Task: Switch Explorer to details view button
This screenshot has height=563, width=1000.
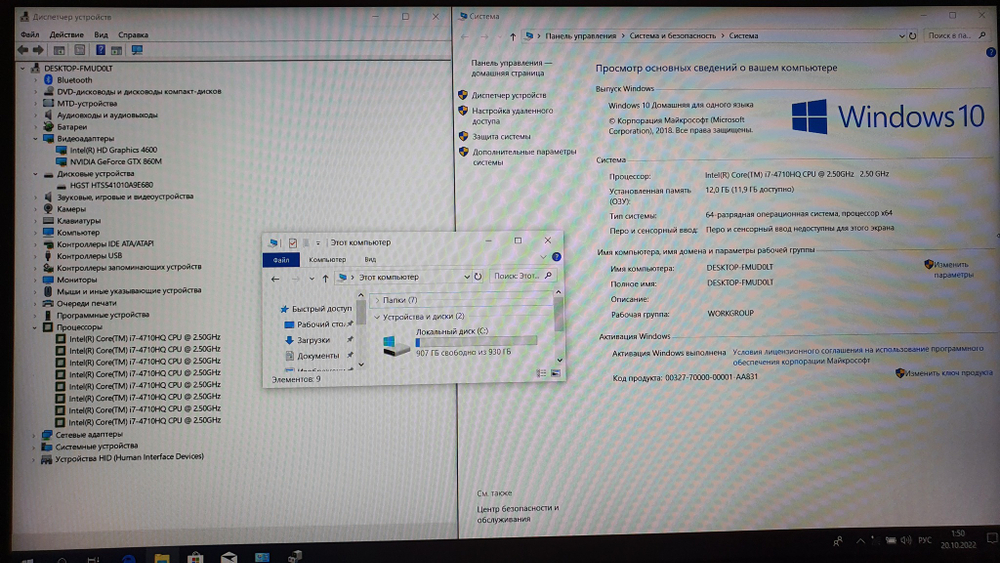Action: 541,373
